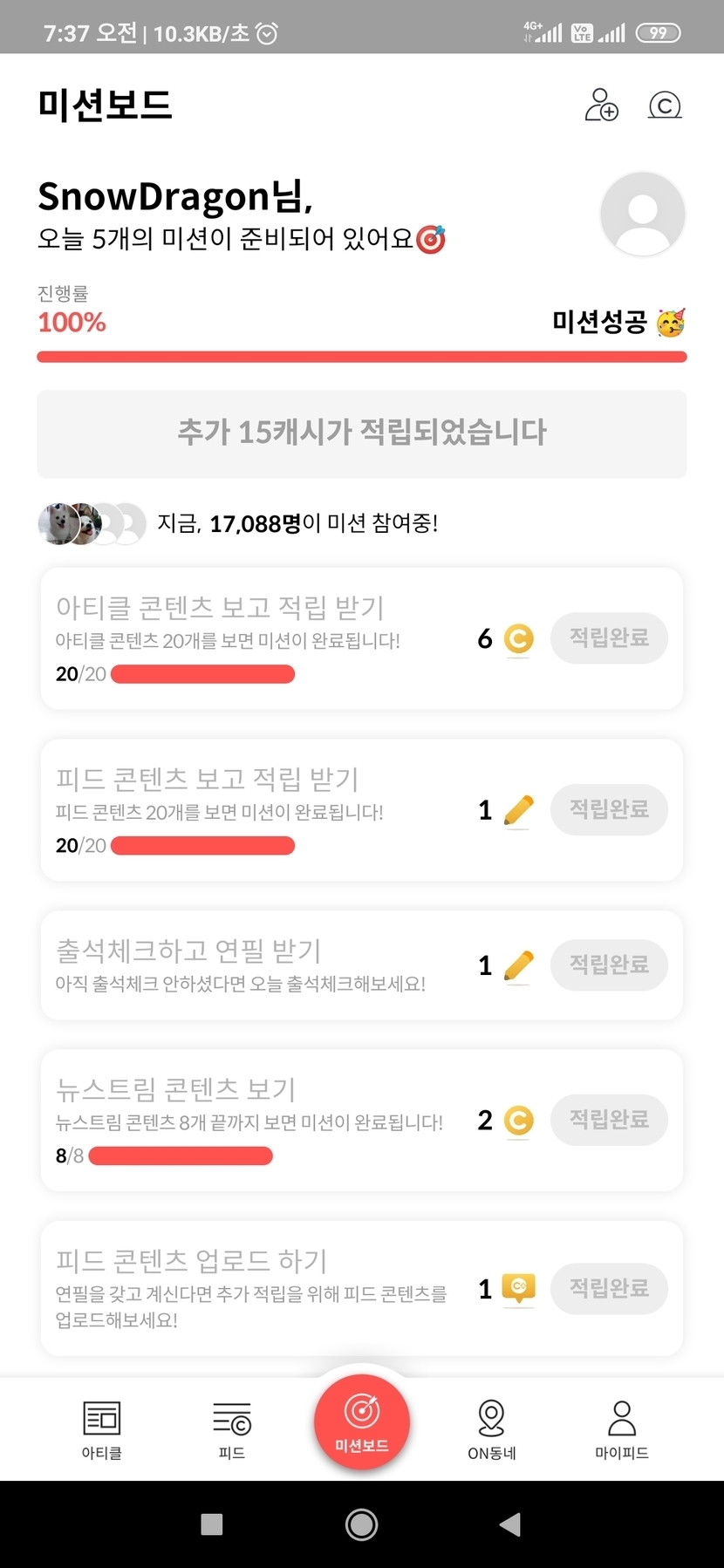Tap the pencil icon on 출석체크 mission

[518, 965]
